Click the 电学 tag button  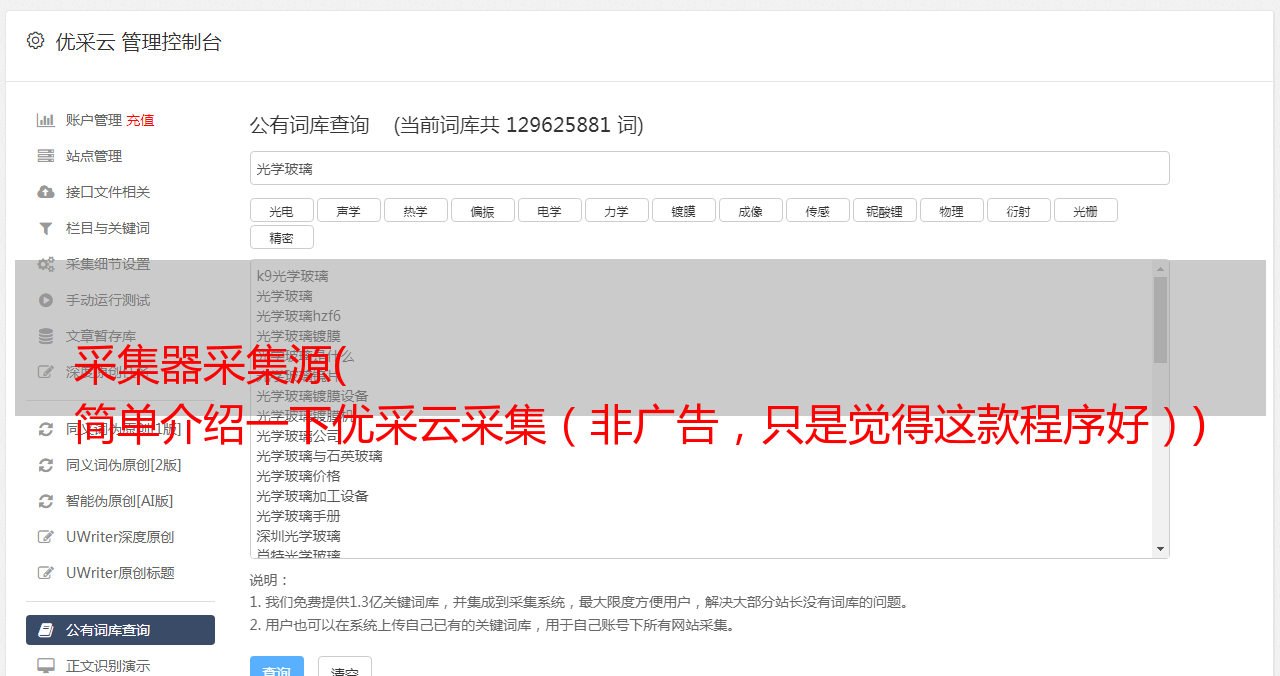(x=549, y=210)
